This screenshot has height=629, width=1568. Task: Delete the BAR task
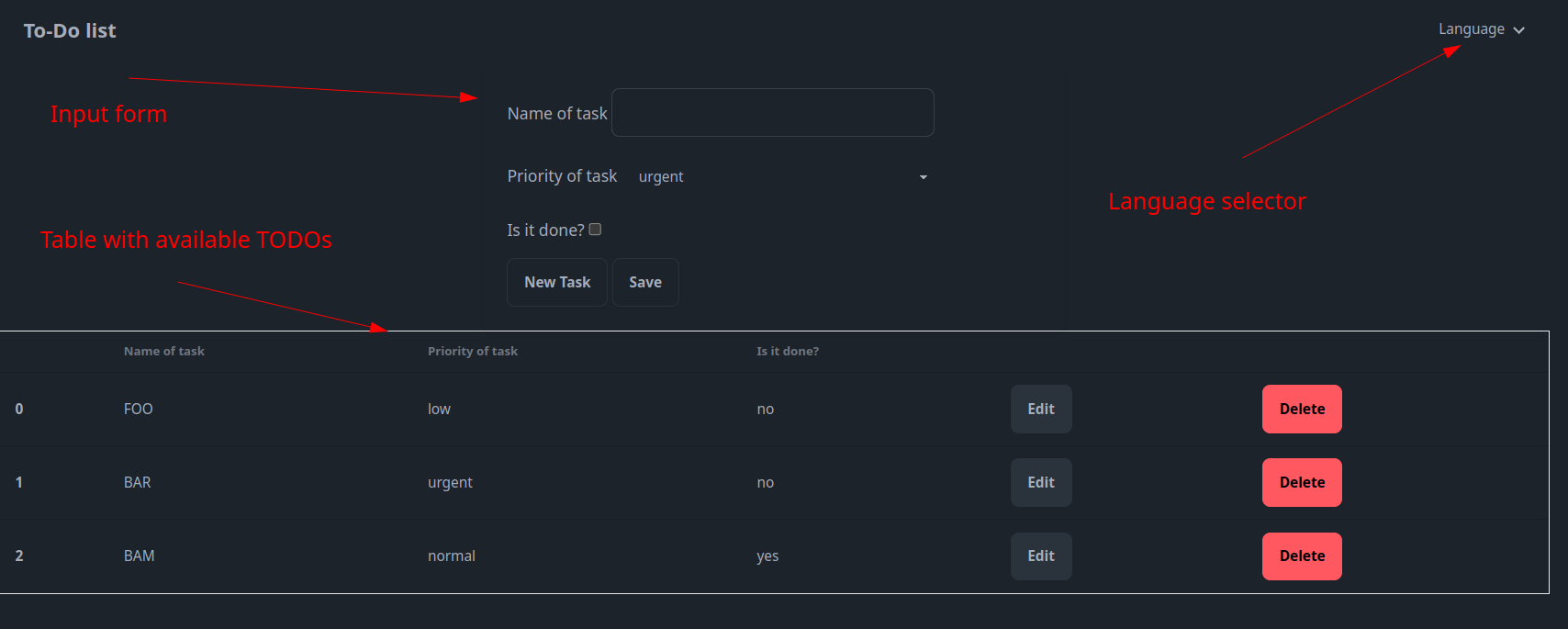pos(1302,482)
